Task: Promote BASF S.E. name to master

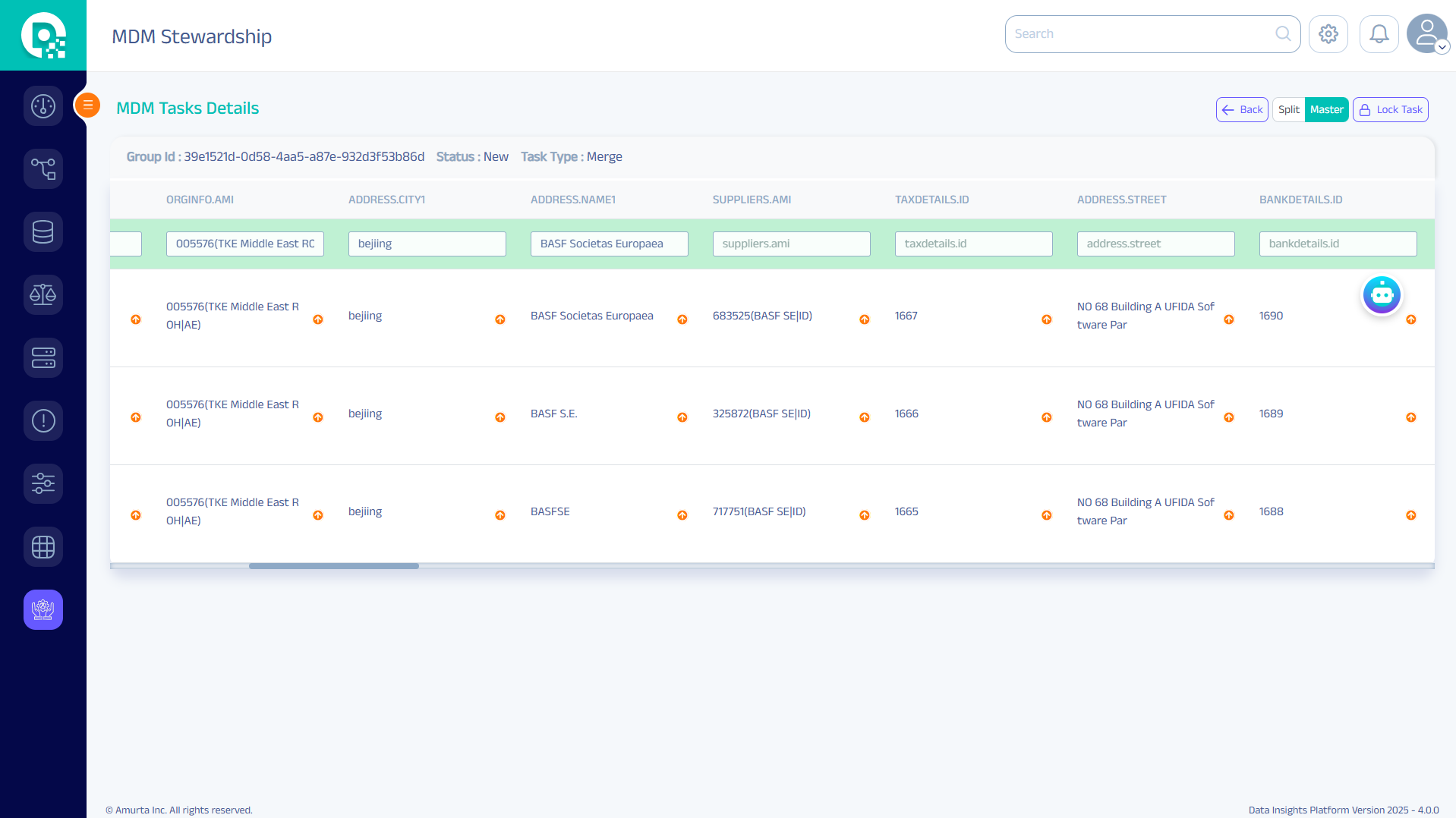Action: 682,417
